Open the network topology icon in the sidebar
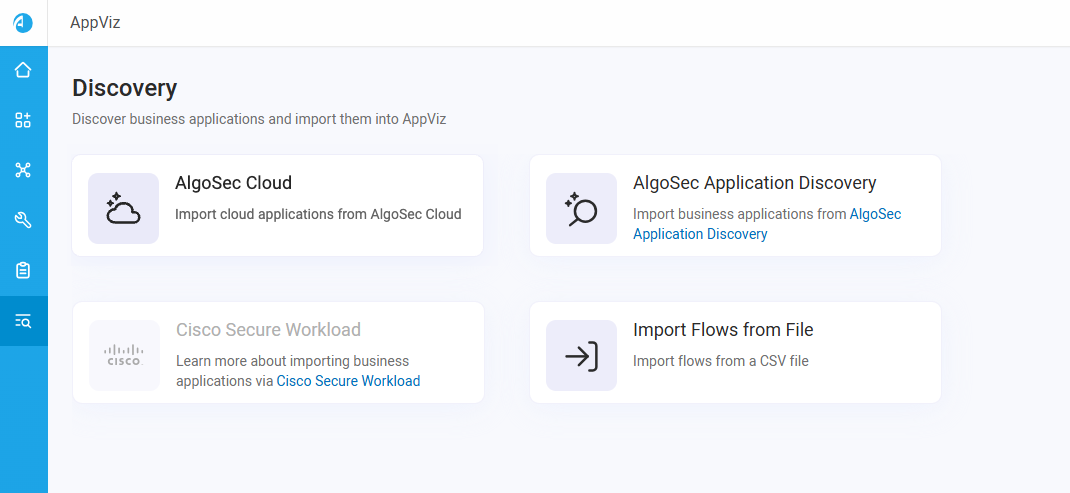Screen dimensions: 1070x493 tap(23, 170)
